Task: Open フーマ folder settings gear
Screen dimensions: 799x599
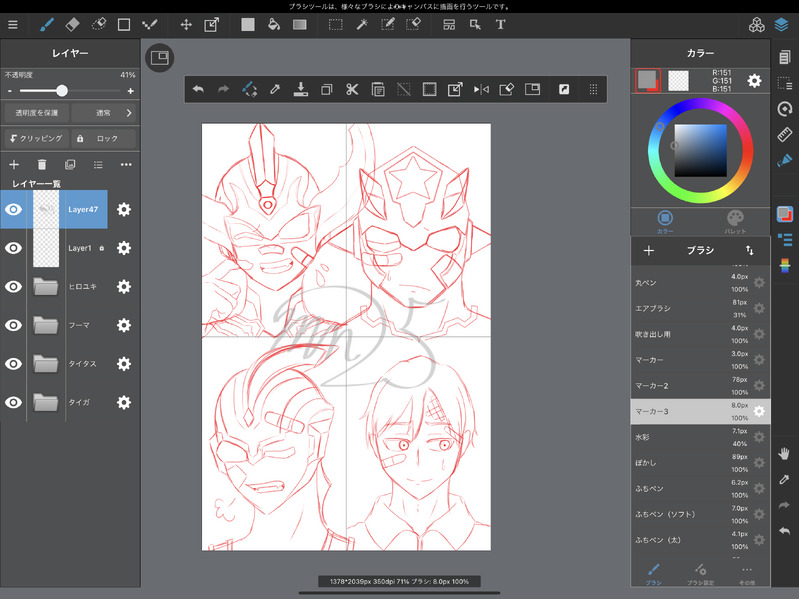Action: coord(124,325)
